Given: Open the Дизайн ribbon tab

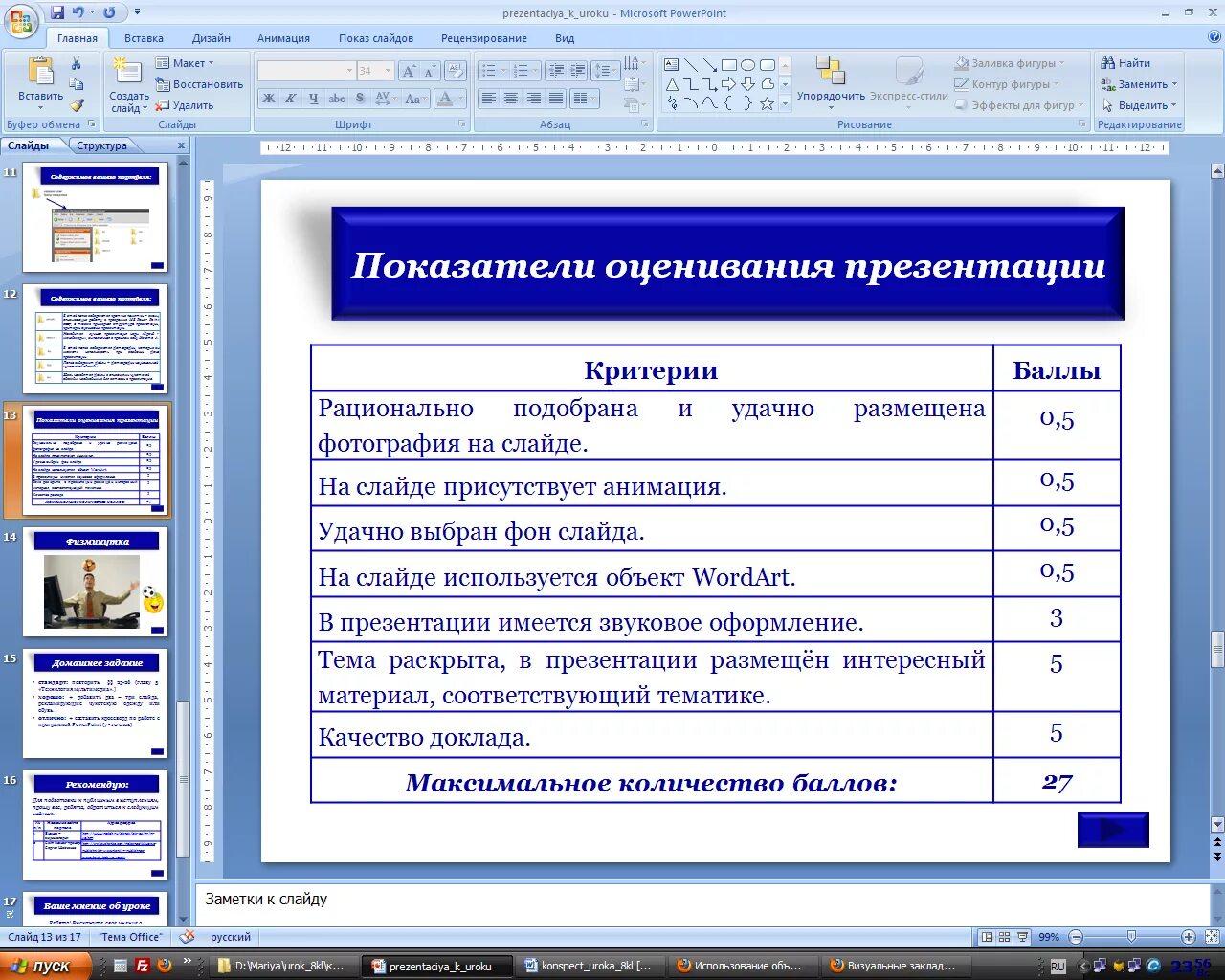Looking at the screenshot, I should [212, 38].
